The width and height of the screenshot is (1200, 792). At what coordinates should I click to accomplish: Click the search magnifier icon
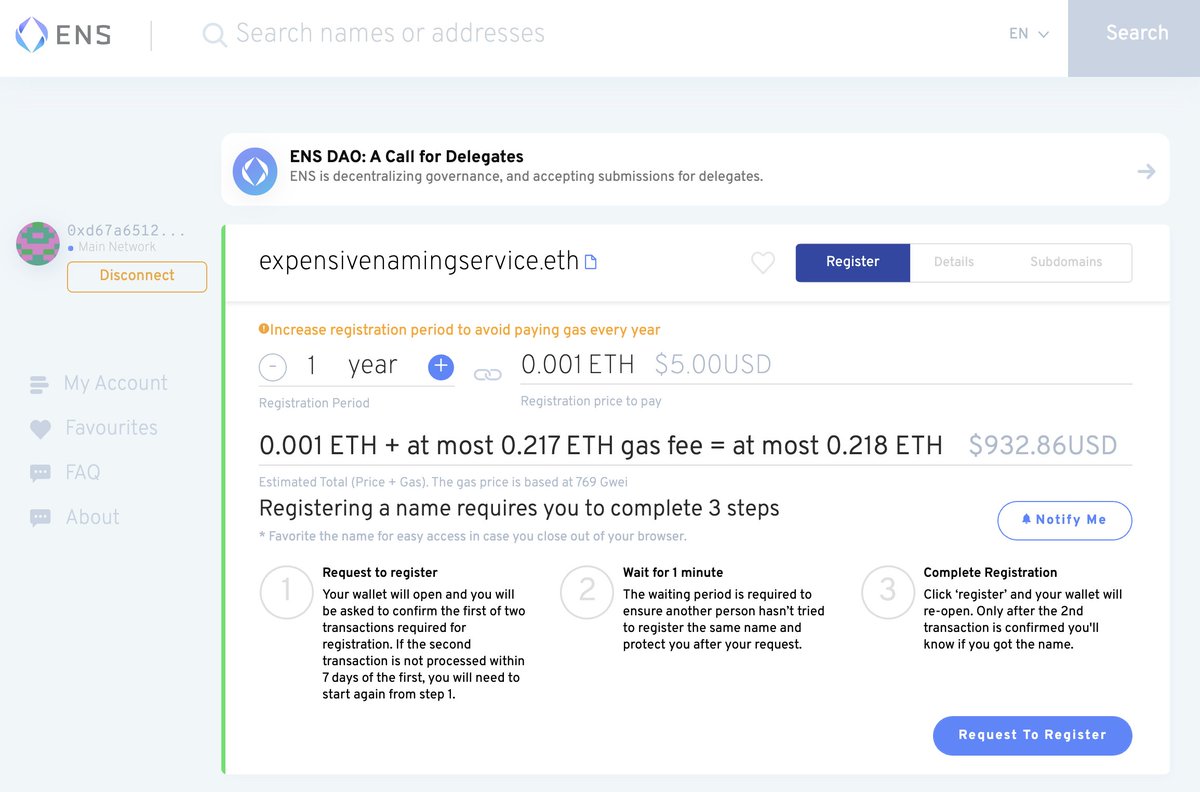pyautogui.click(x=214, y=35)
